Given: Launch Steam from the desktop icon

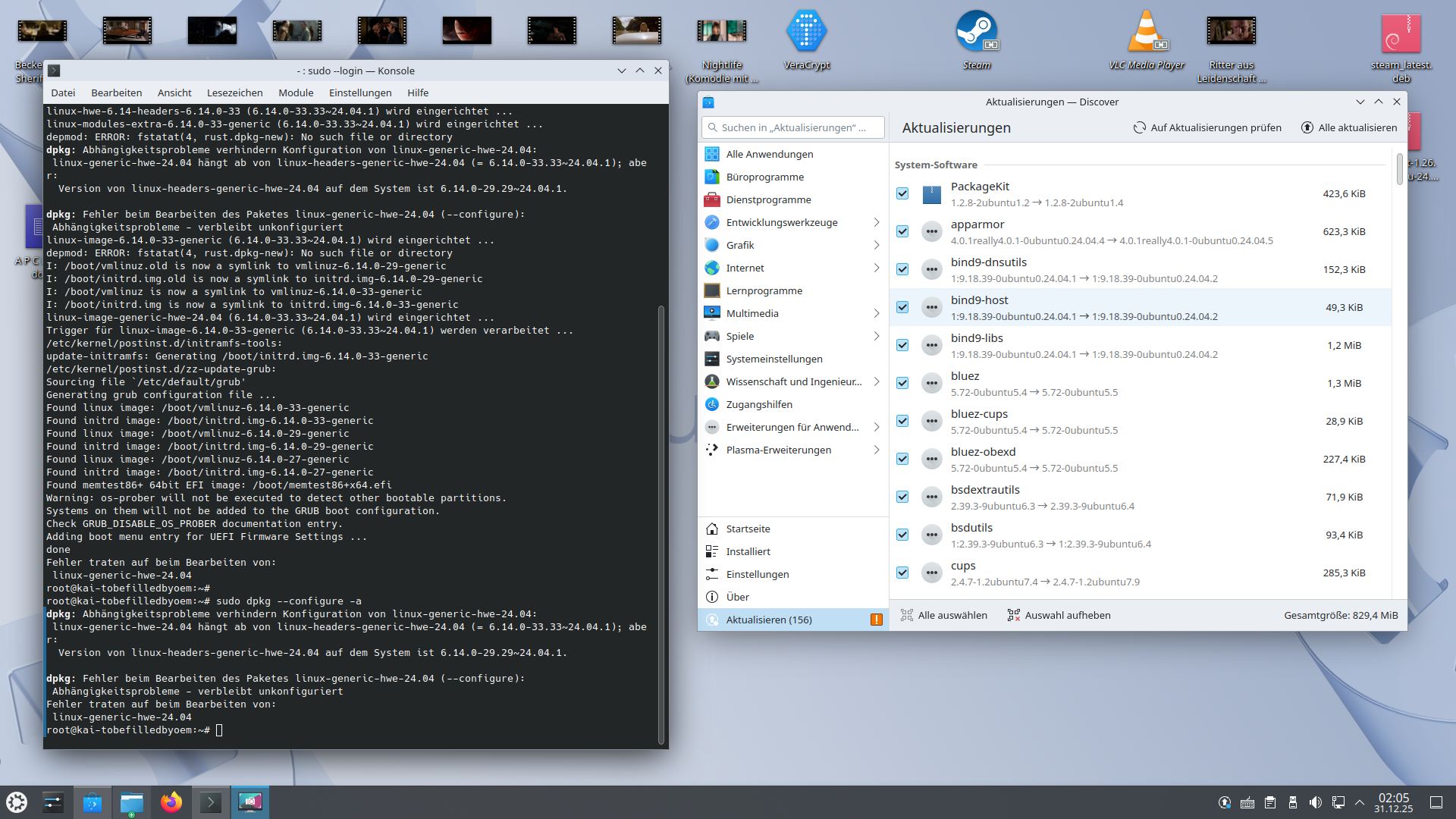Looking at the screenshot, I should pyautogui.click(x=976, y=32).
